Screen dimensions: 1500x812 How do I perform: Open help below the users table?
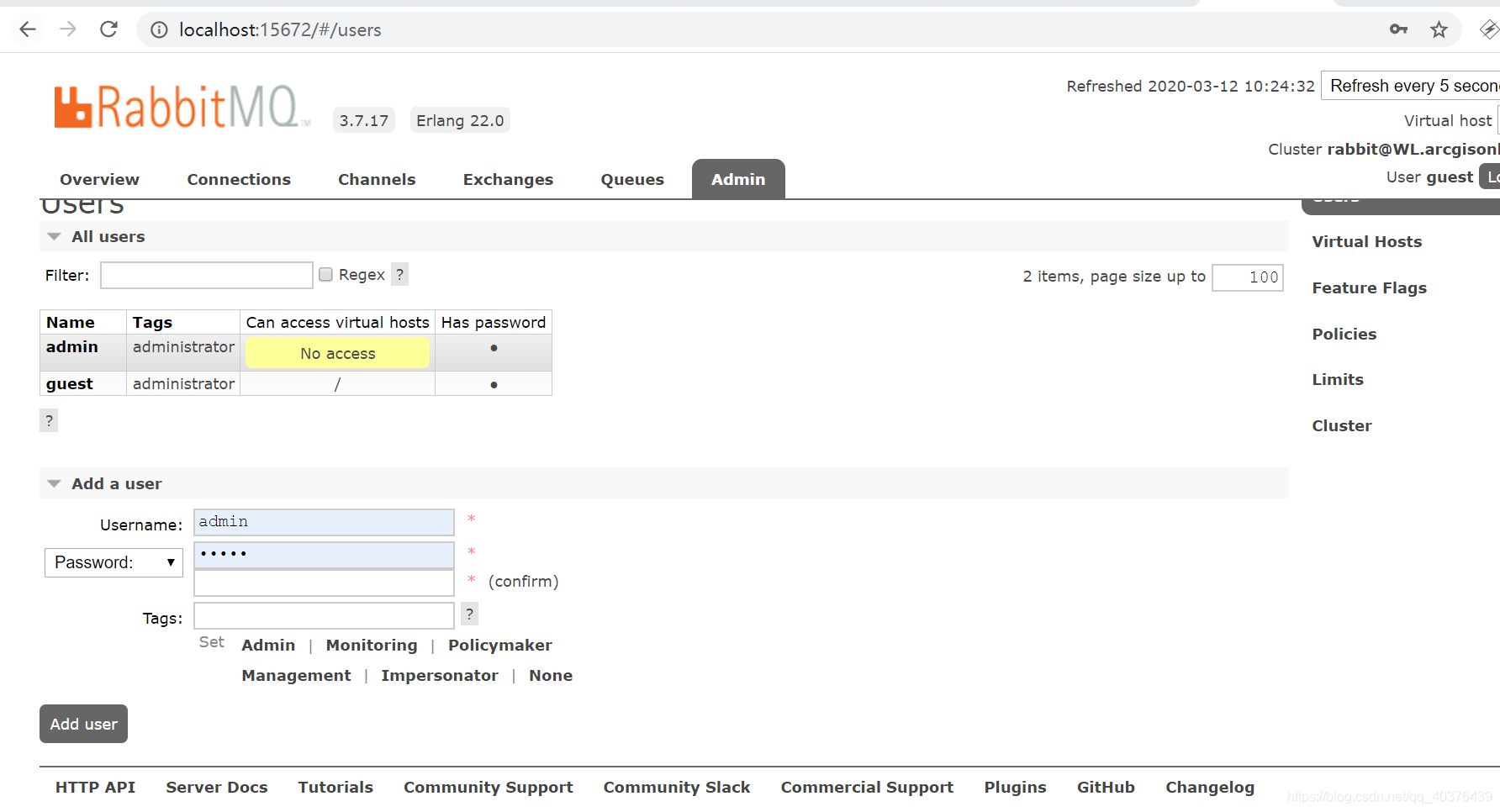point(49,420)
